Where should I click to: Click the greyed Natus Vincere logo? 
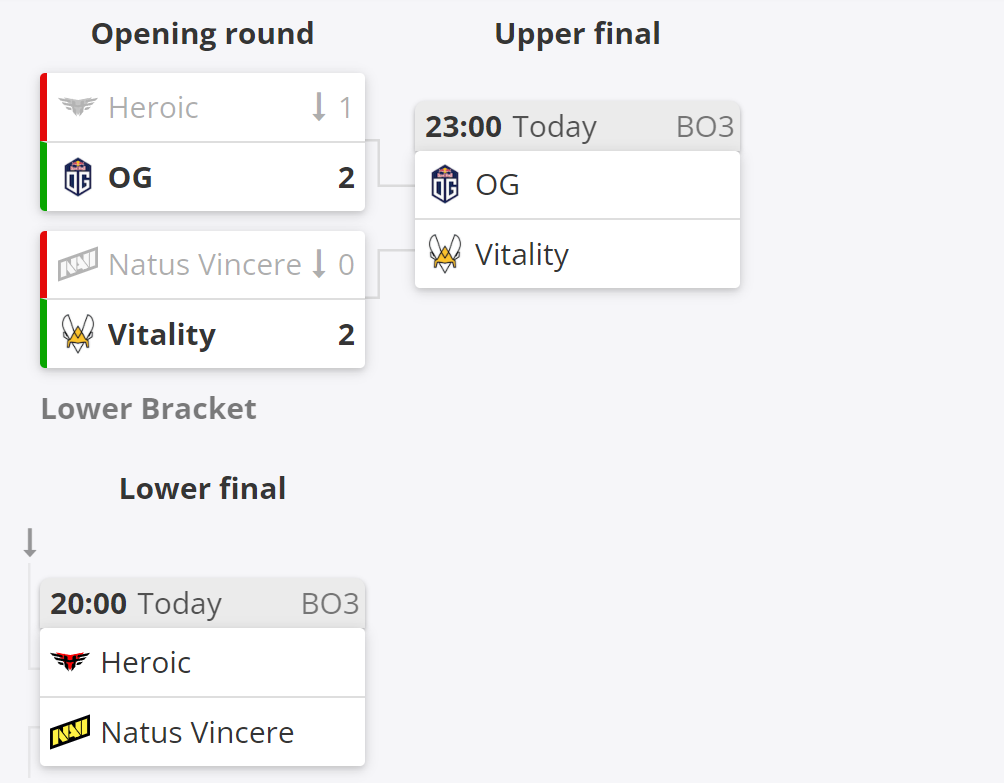[78, 264]
